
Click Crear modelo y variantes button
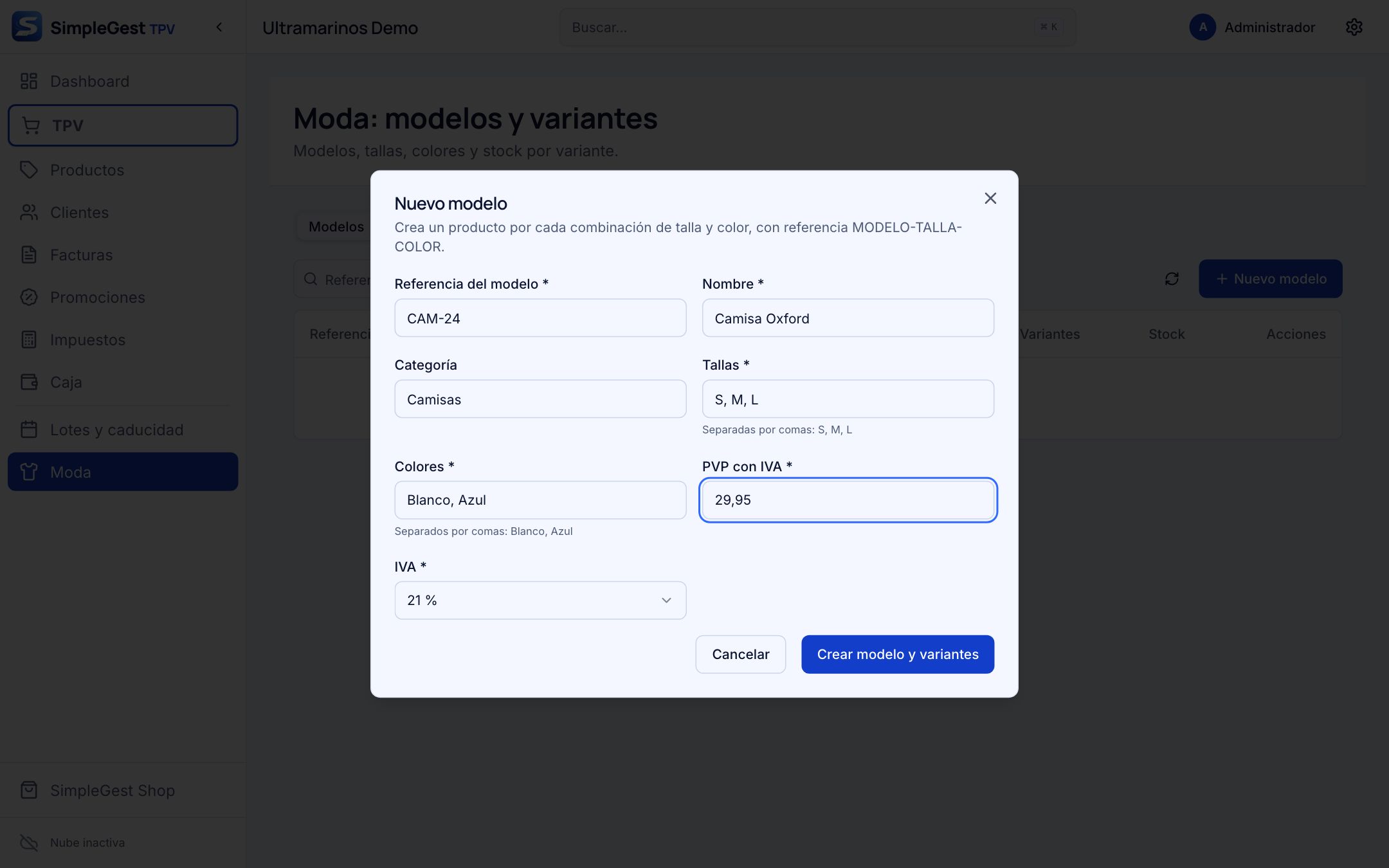(x=898, y=655)
